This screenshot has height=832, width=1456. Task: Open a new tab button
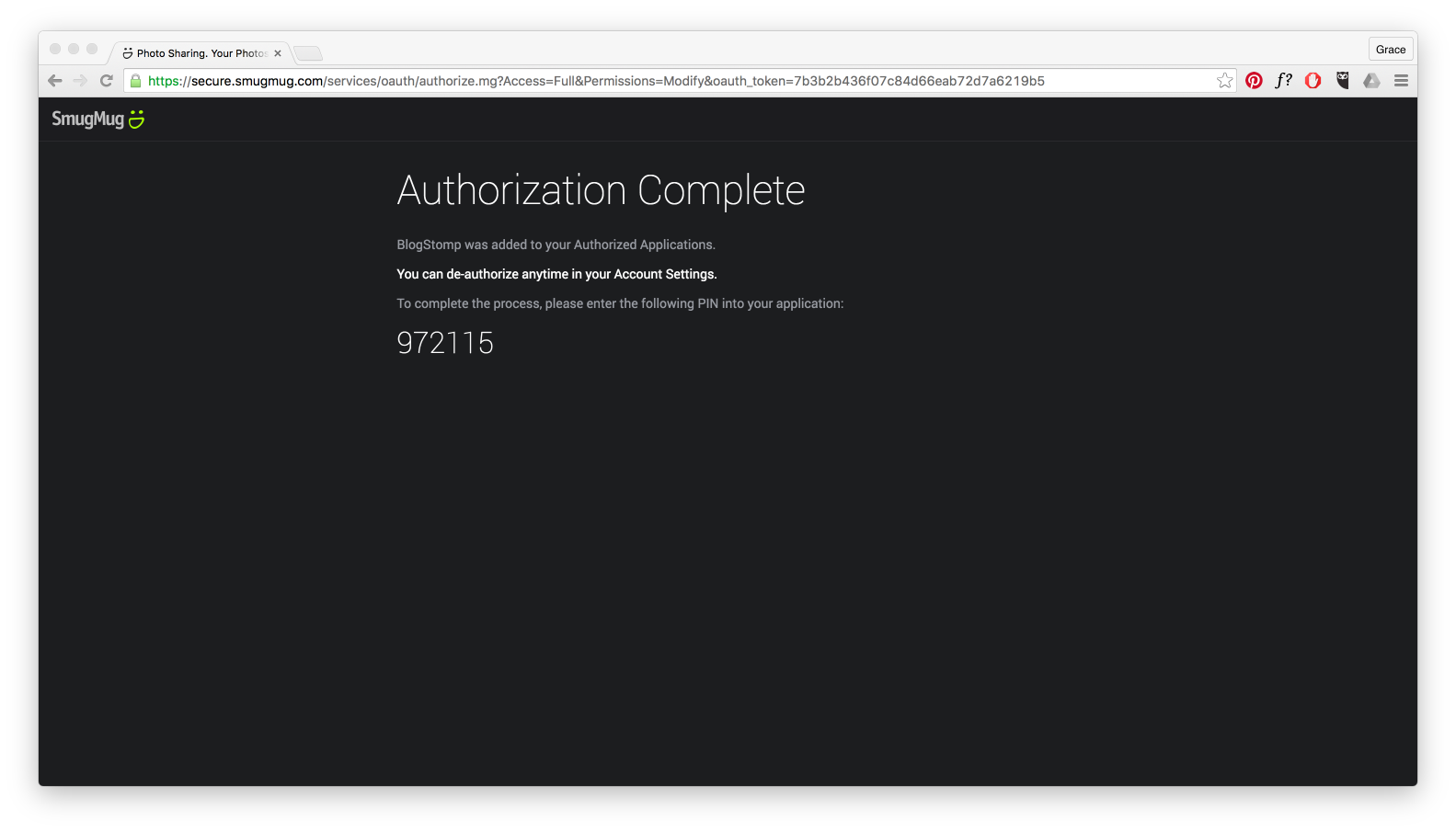[x=308, y=53]
